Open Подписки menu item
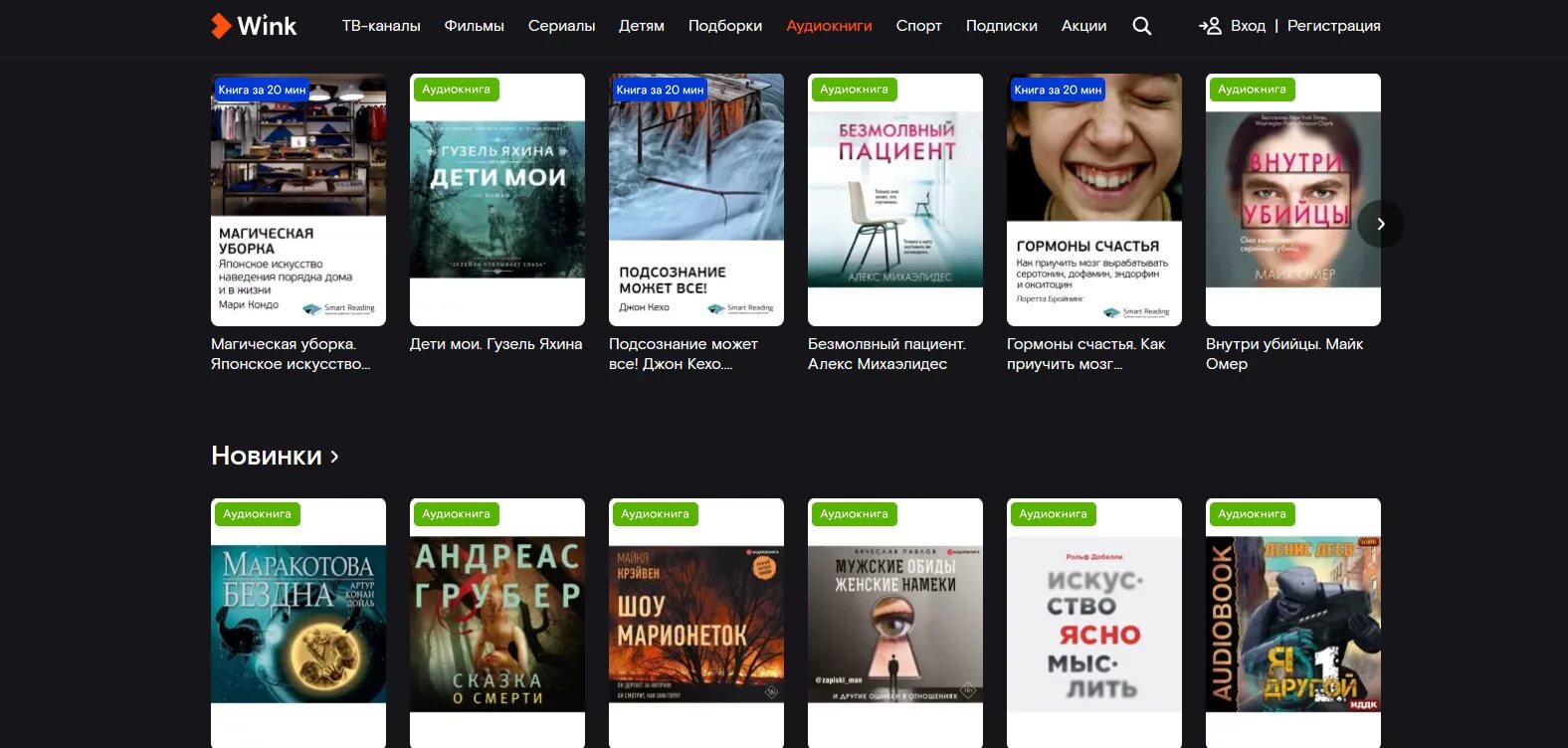 pos(1002,26)
